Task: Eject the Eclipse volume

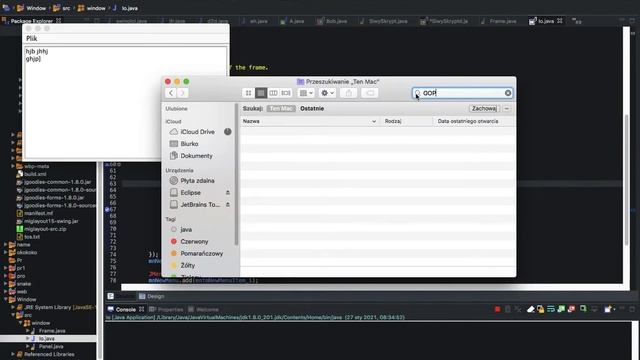Action: 228,193
